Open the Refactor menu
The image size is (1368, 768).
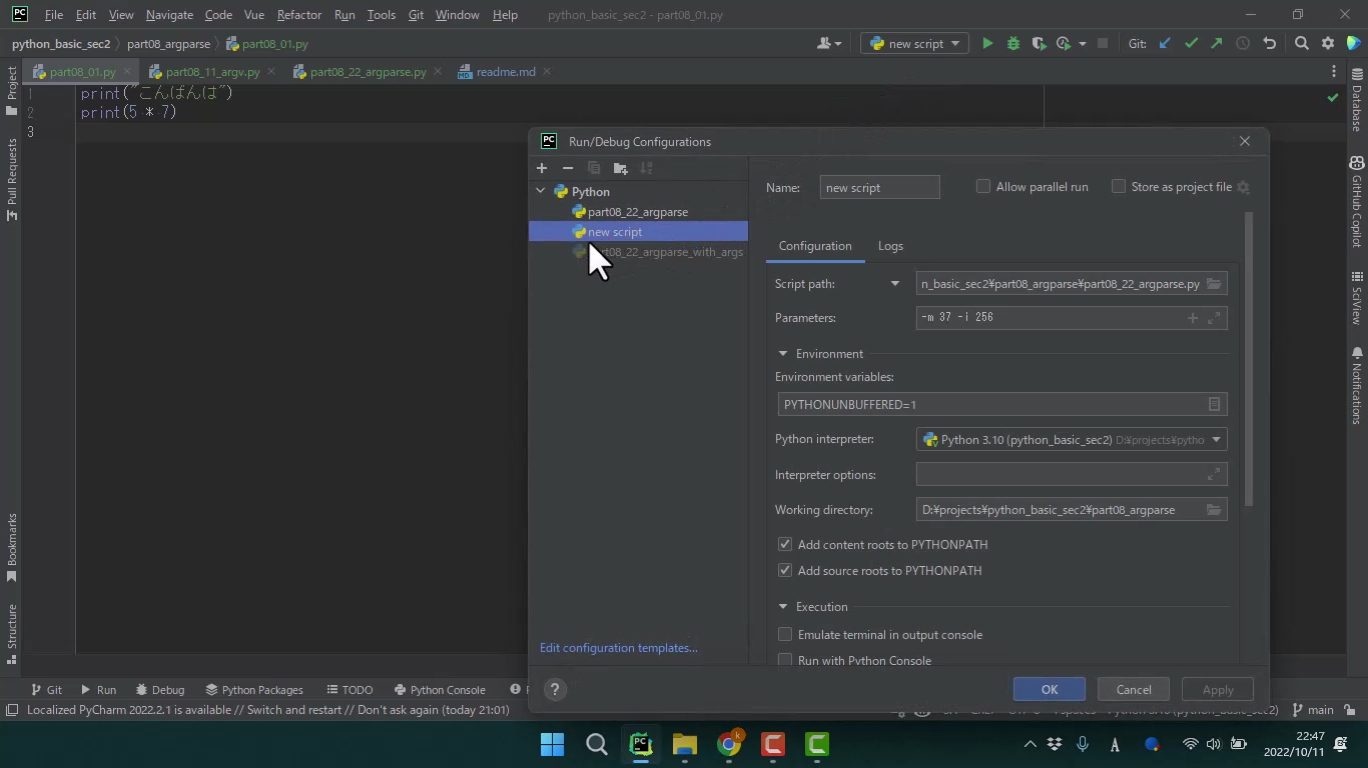click(x=299, y=15)
